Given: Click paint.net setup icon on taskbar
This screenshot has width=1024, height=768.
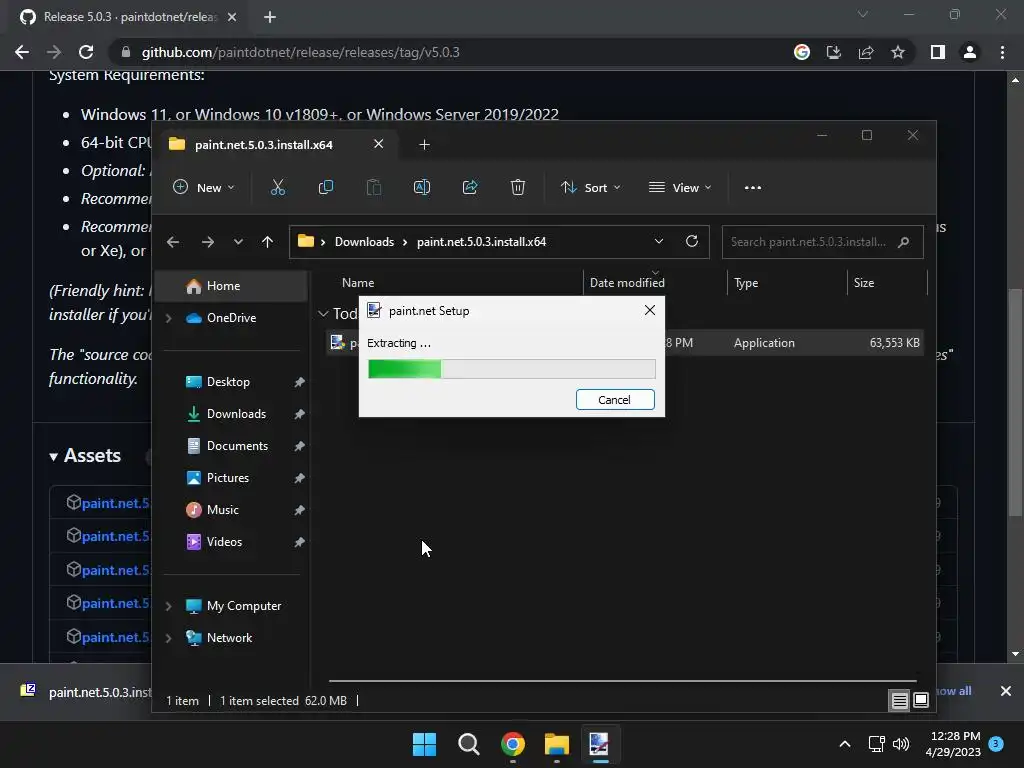Looking at the screenshot, I should click(600, 744).
